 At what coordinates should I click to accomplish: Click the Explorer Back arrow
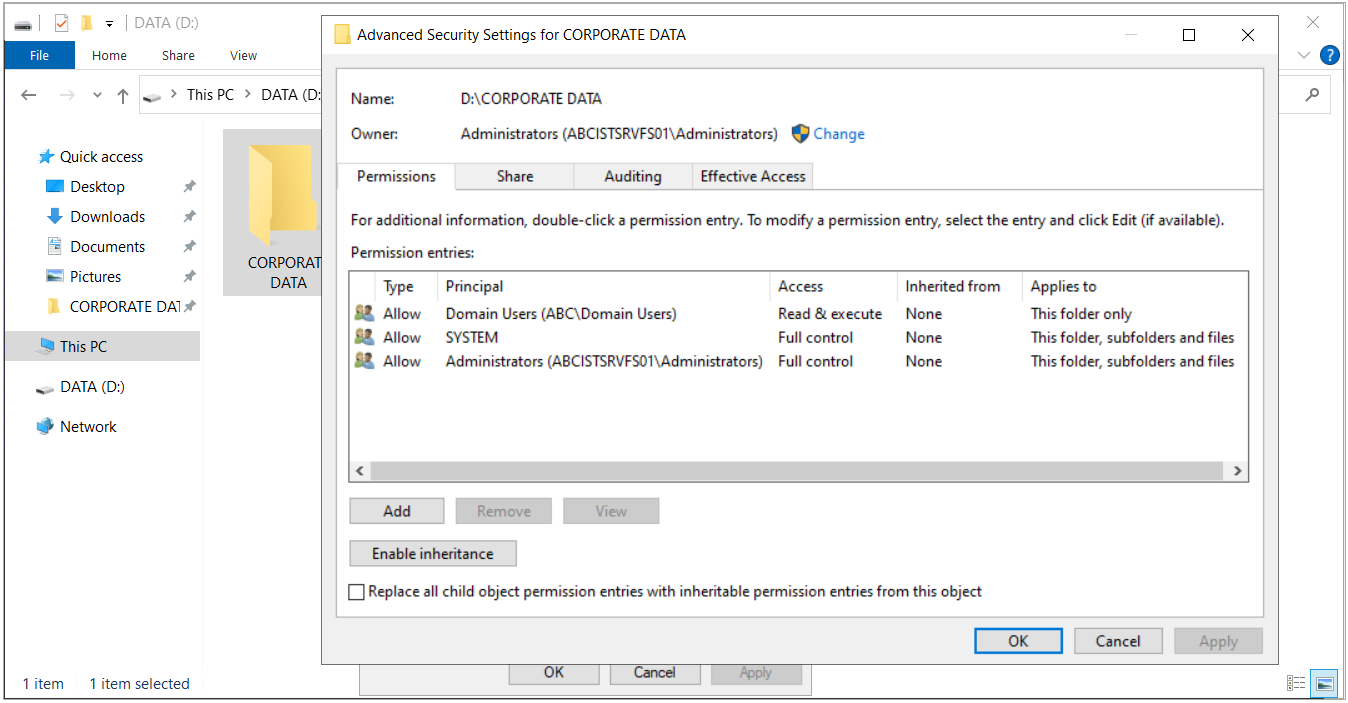[x=29, y=95]
